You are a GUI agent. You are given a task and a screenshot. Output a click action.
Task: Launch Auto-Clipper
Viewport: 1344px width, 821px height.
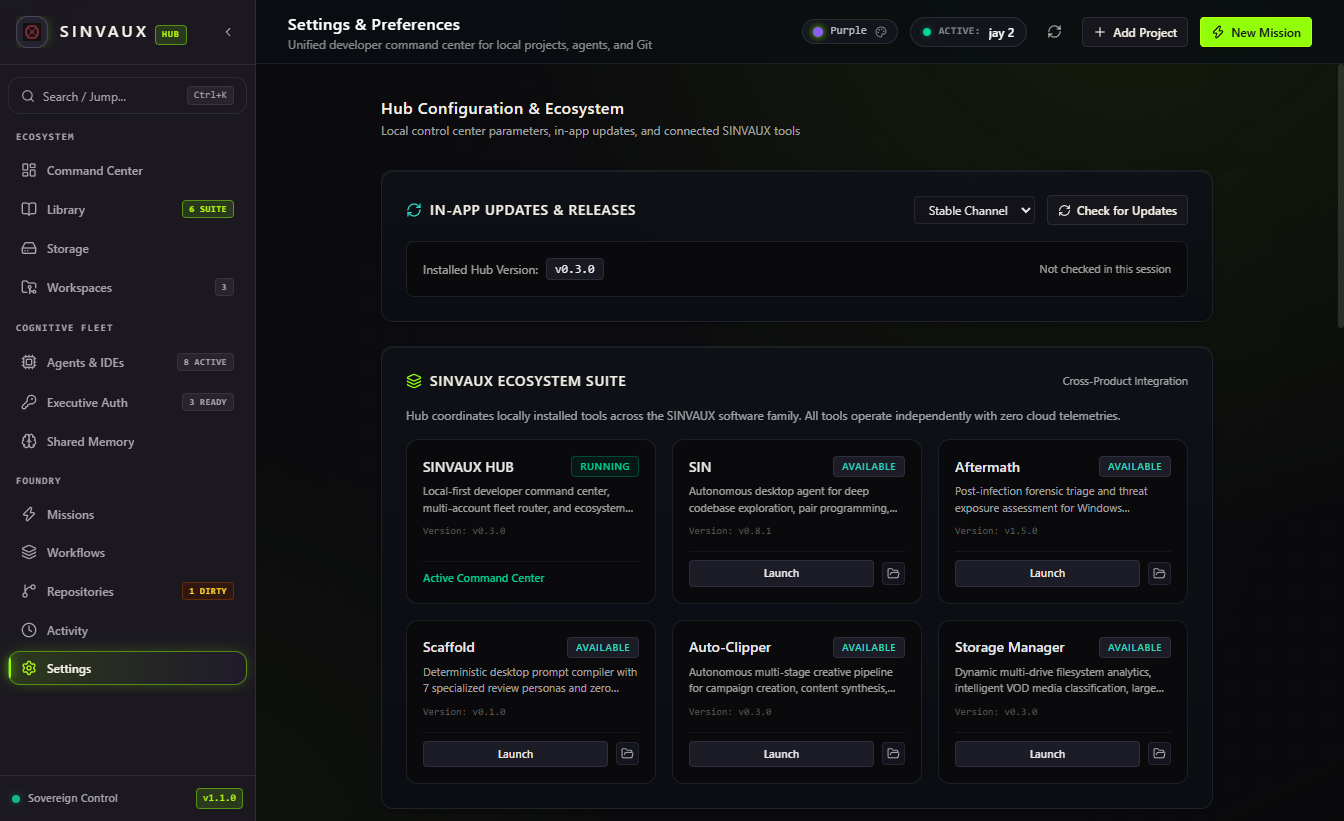(x=781, y=754)
